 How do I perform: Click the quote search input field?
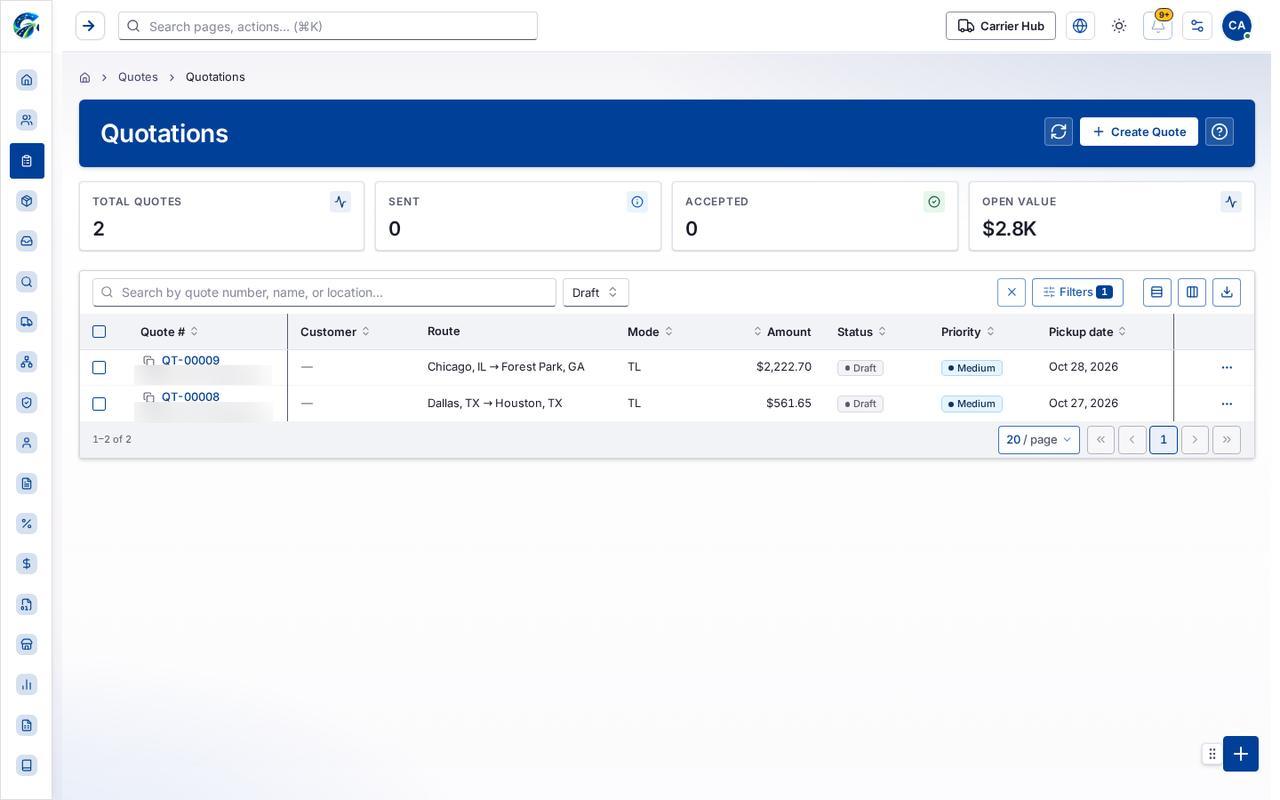[324, 292]
